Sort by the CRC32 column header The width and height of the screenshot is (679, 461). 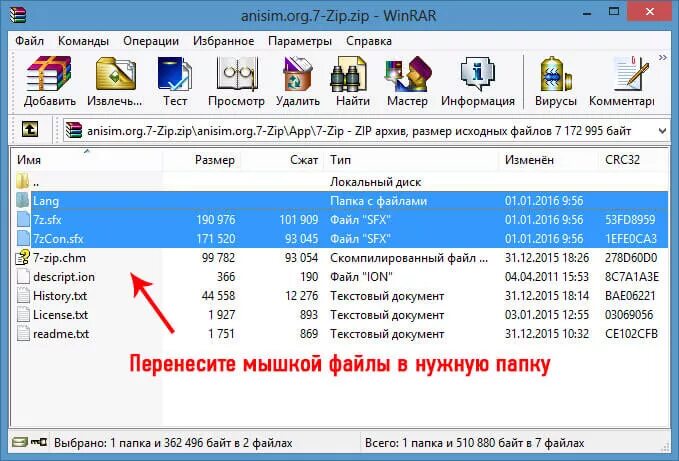tap(633, 160)
